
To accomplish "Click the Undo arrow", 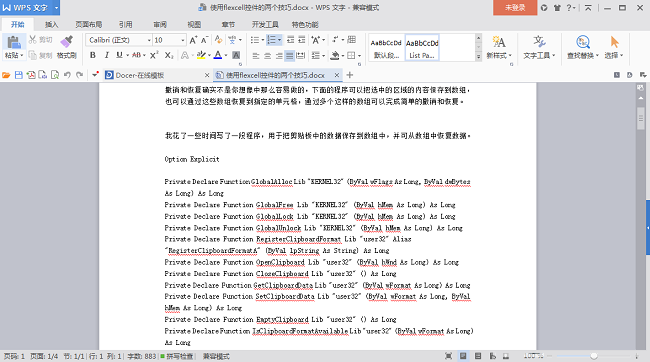I will tap(67, 75).
